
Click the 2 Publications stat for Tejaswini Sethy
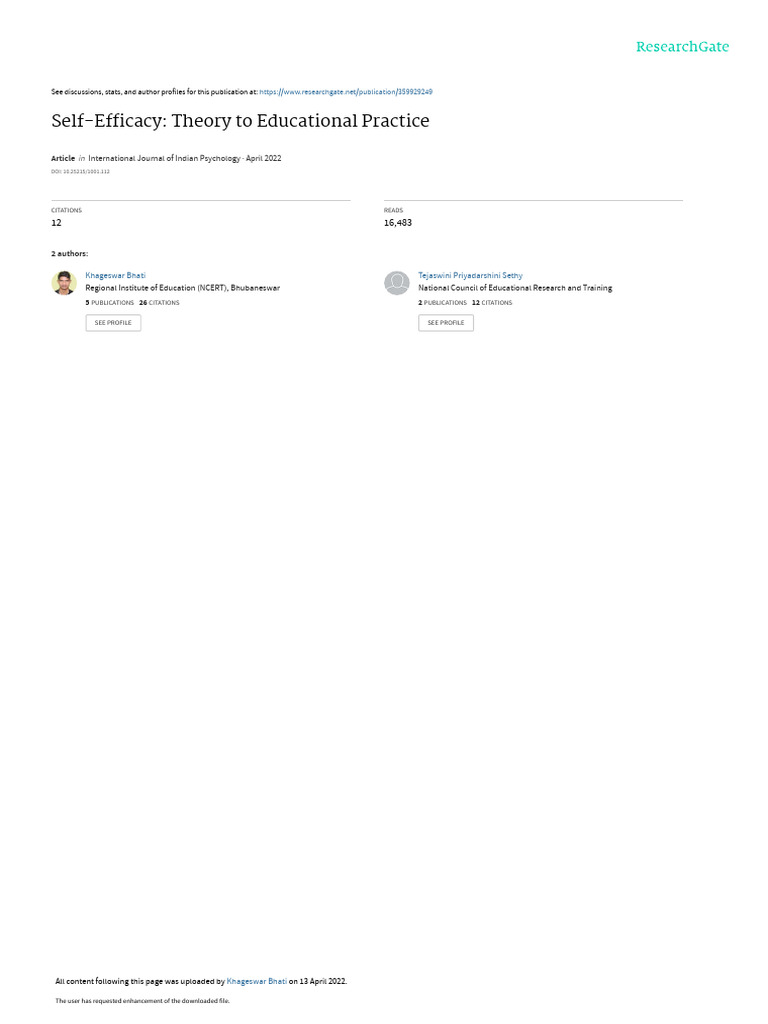(443, 303)
